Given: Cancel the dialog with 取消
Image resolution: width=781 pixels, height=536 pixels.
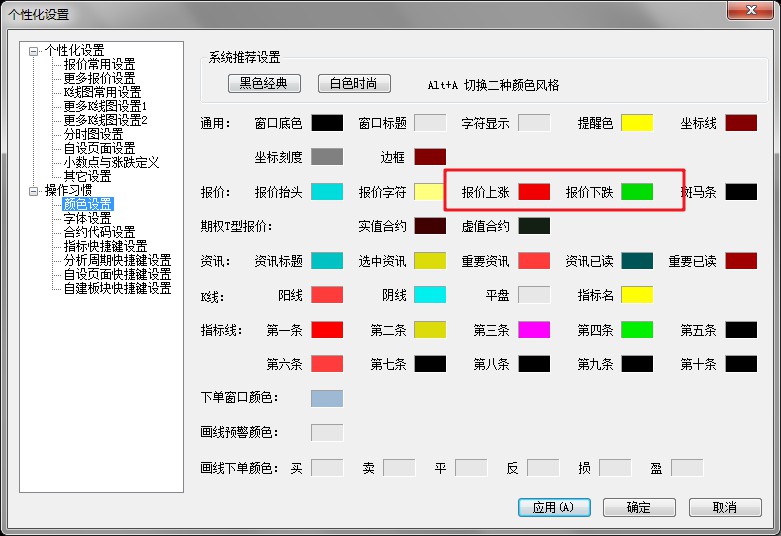Looking at the screenshot, I should [724, 507].
